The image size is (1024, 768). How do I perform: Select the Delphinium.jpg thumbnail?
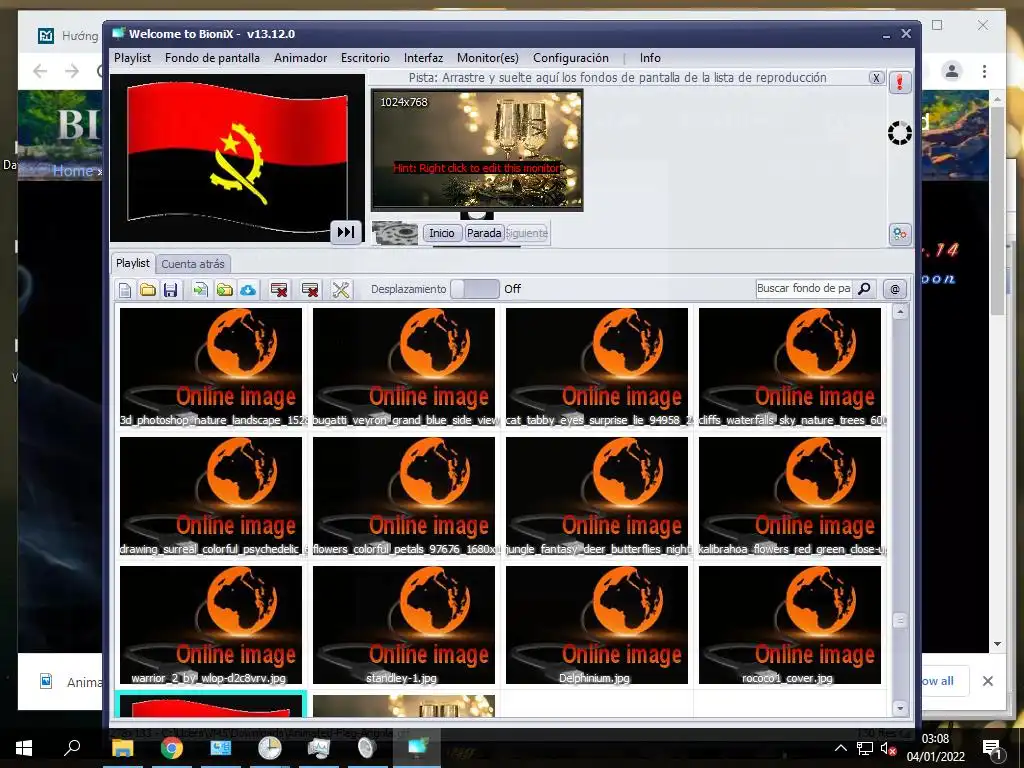tap(597, 625)
